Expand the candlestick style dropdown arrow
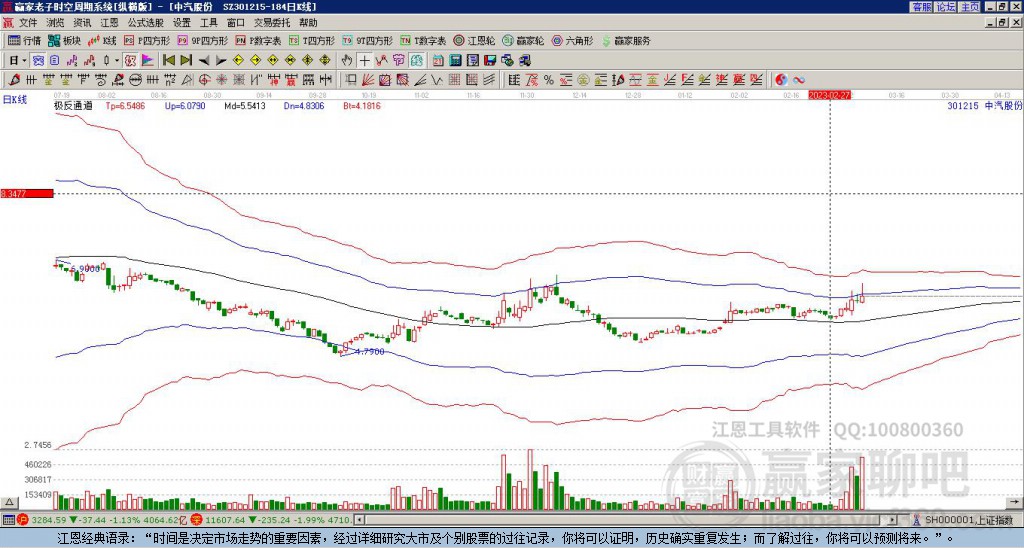Image resolution: width=1024 pixels, height=548 pixels. pos(116,60)
